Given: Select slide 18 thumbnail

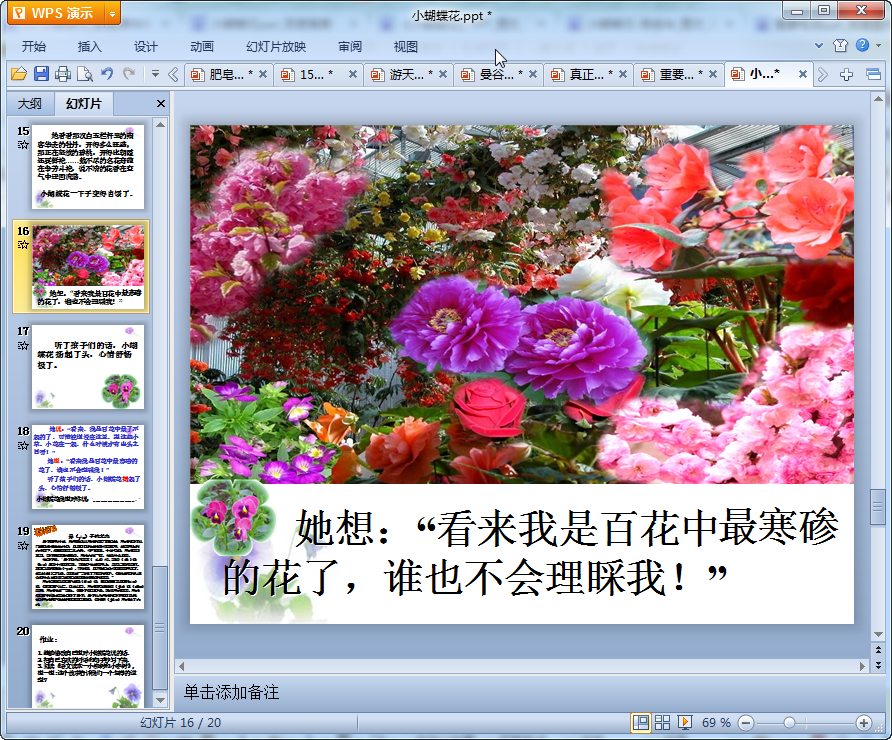Looking at the screenshot, I should 88,467.
